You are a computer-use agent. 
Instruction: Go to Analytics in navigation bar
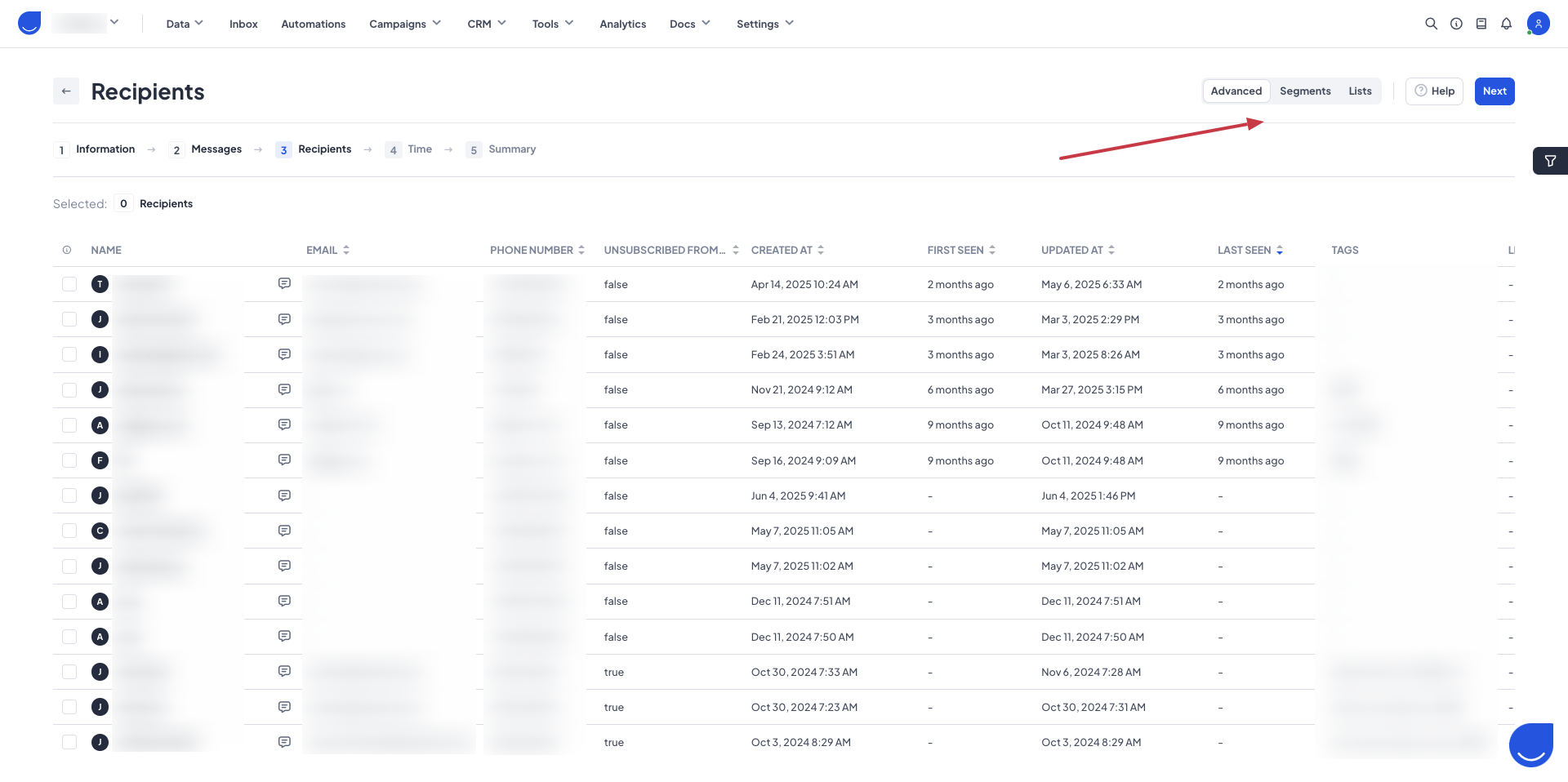[622, 24]
